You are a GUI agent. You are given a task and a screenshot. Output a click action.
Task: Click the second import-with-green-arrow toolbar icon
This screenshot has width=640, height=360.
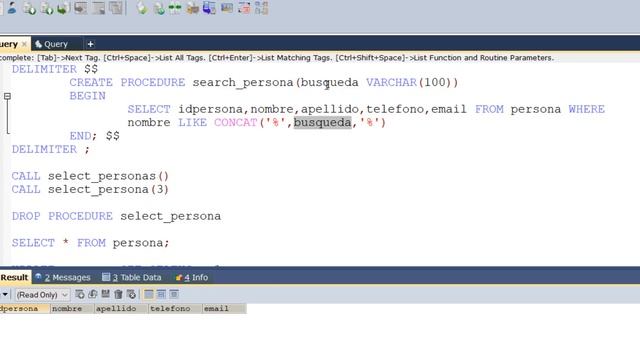47,8
